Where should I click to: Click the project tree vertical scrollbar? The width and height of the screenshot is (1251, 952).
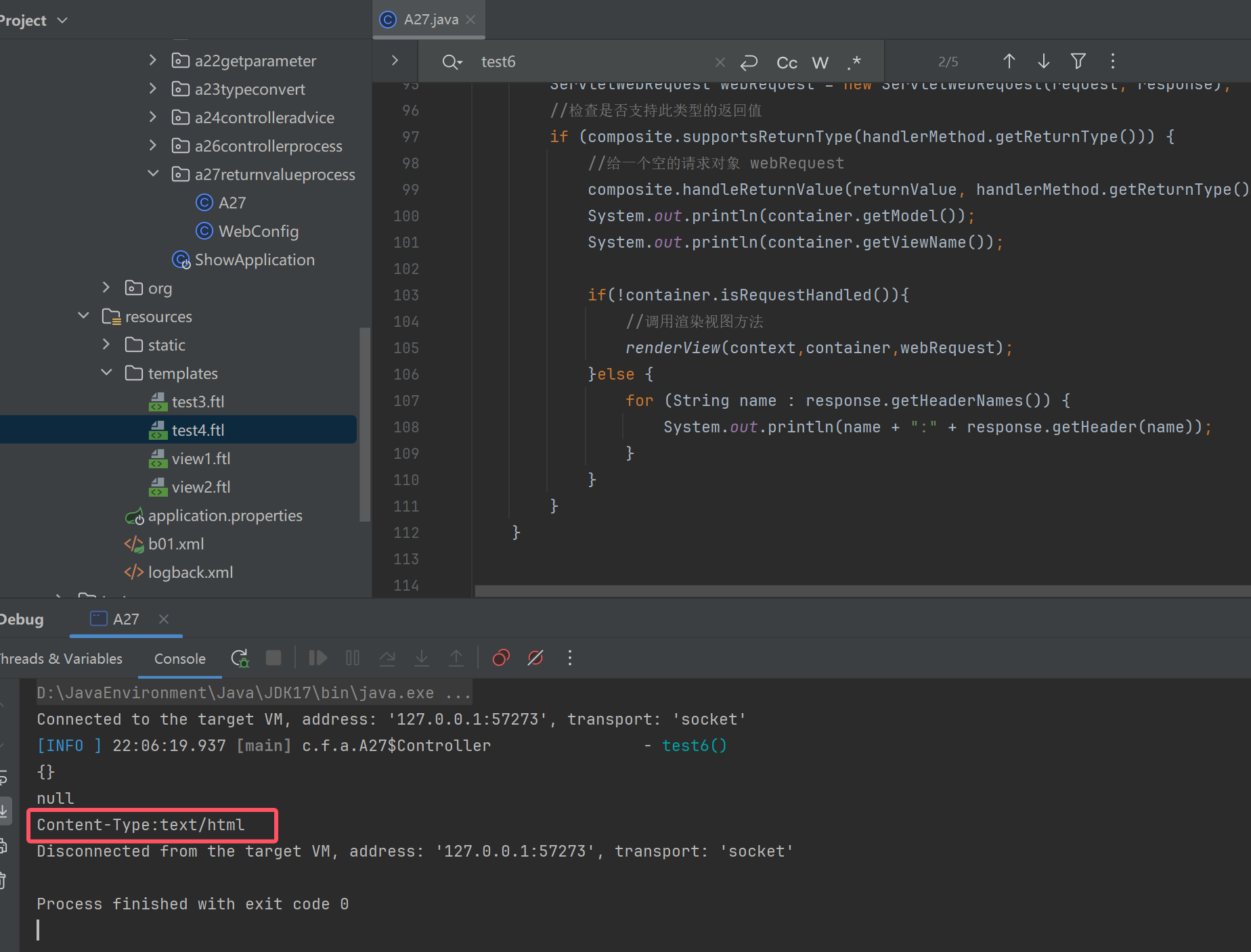pos(364,424)
